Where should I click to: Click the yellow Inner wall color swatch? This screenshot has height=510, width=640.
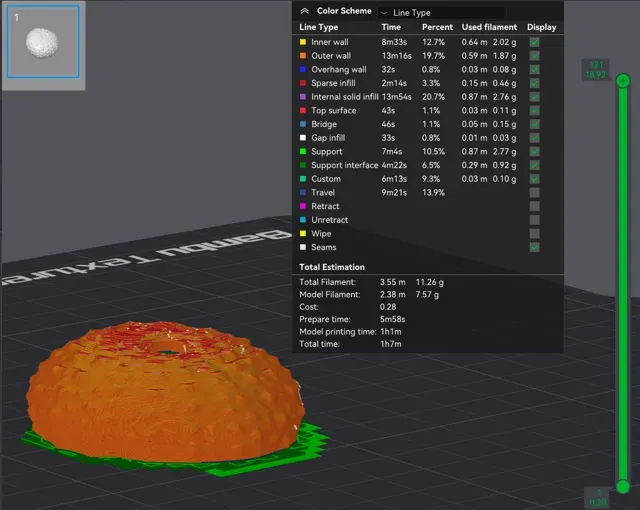click(303, 42)
